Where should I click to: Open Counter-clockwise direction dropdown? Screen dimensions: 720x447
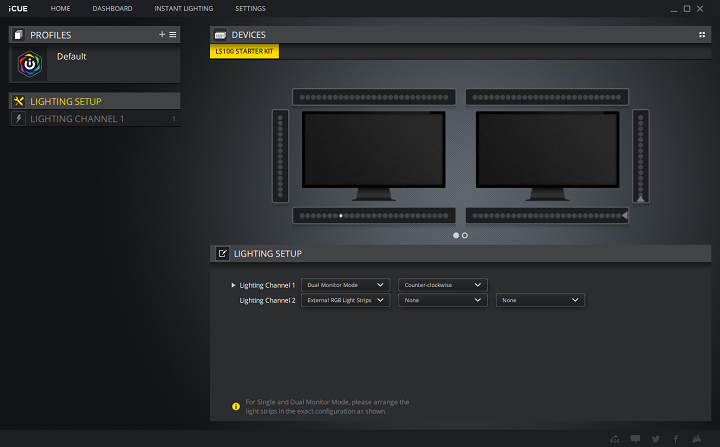pyautogui.click(x=442, y=285)
